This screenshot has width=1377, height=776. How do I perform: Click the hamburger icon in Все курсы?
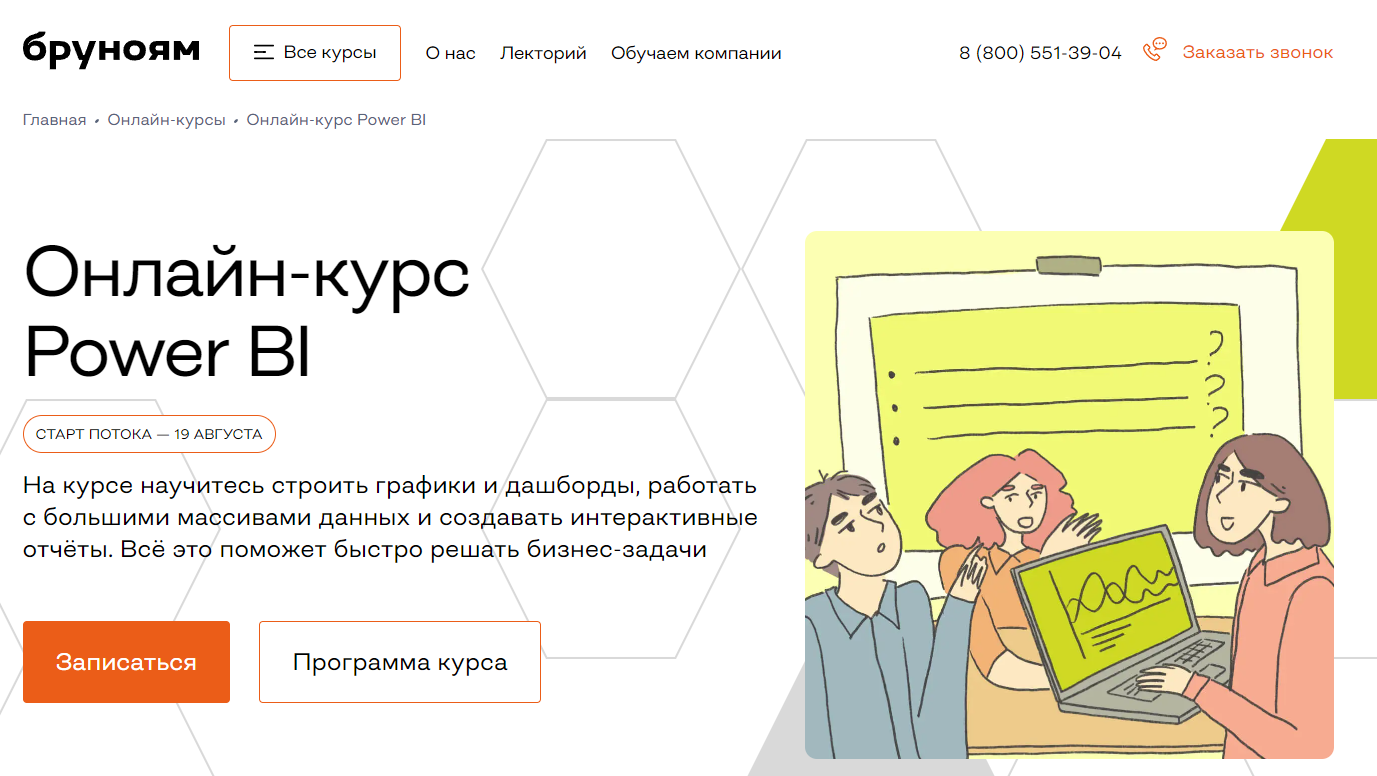(x=264, y=53)
